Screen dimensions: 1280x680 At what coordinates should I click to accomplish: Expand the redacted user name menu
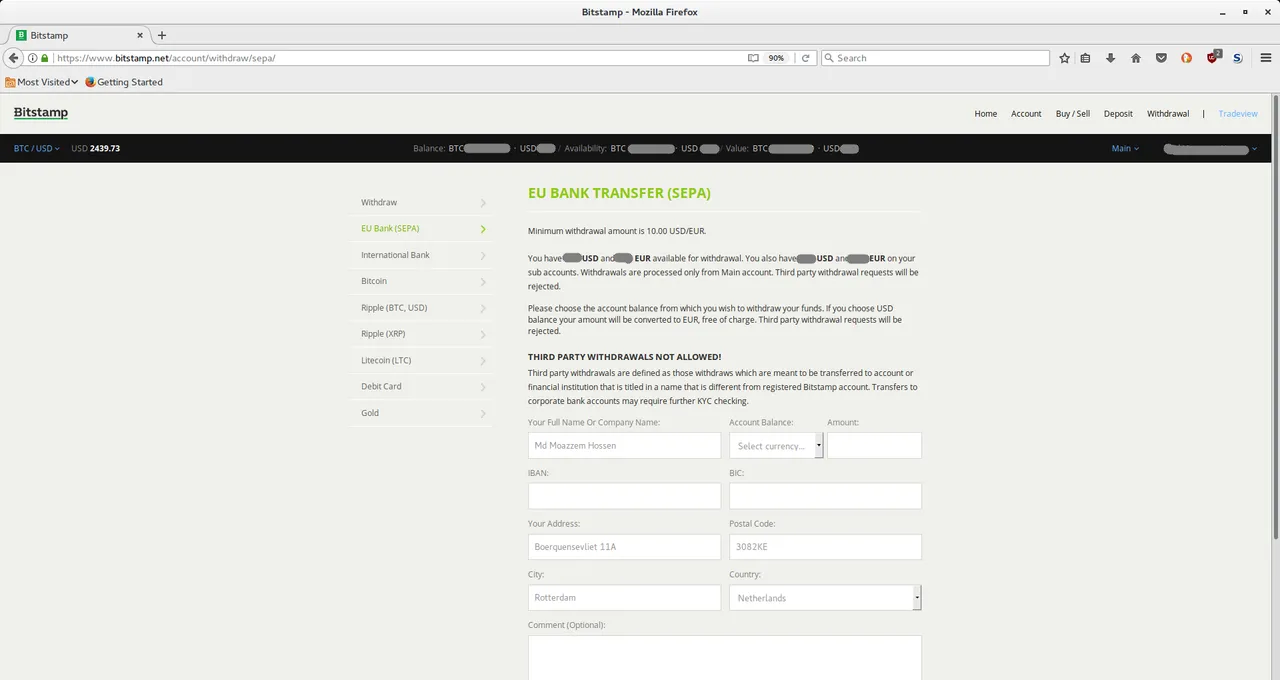coord(1210,148)
